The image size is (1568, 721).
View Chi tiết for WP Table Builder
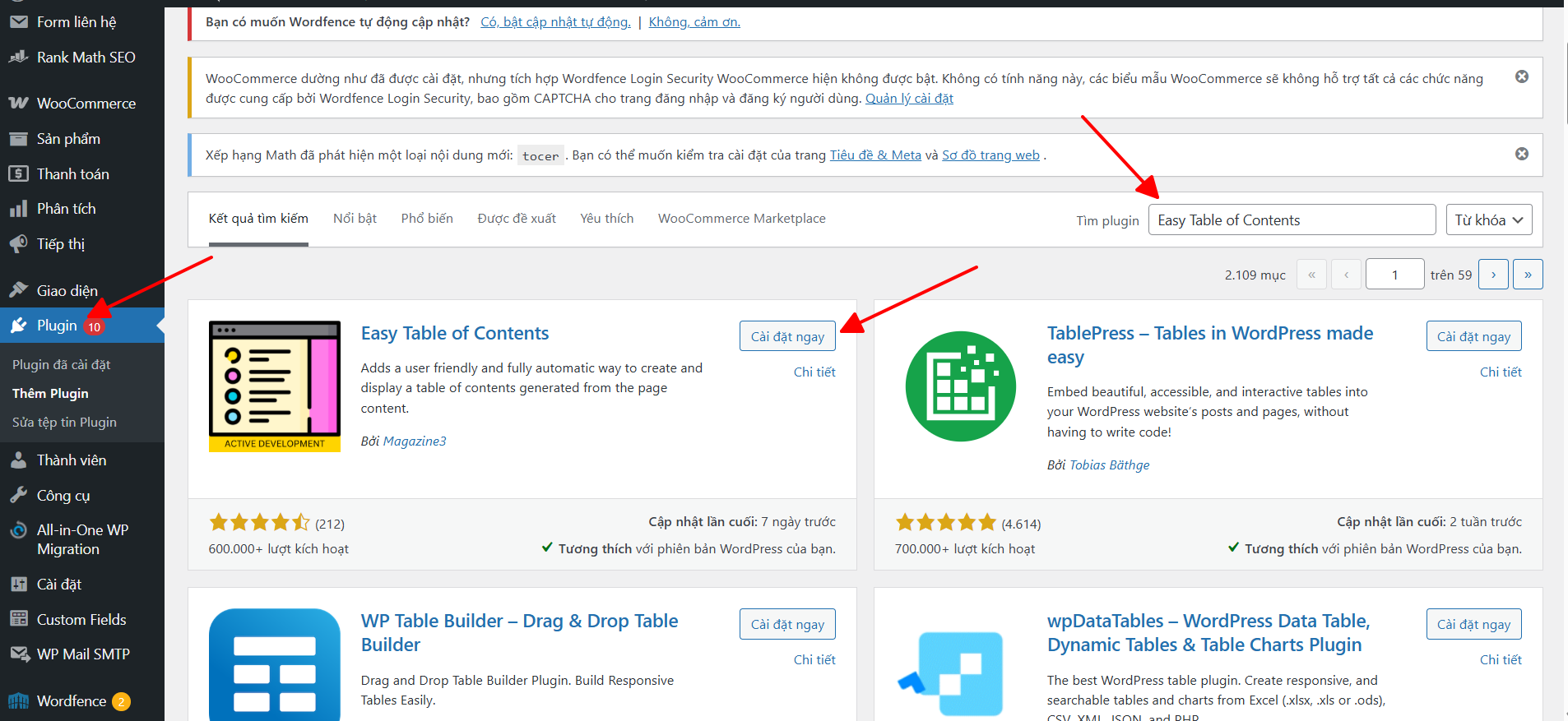(x=814, y=660)
